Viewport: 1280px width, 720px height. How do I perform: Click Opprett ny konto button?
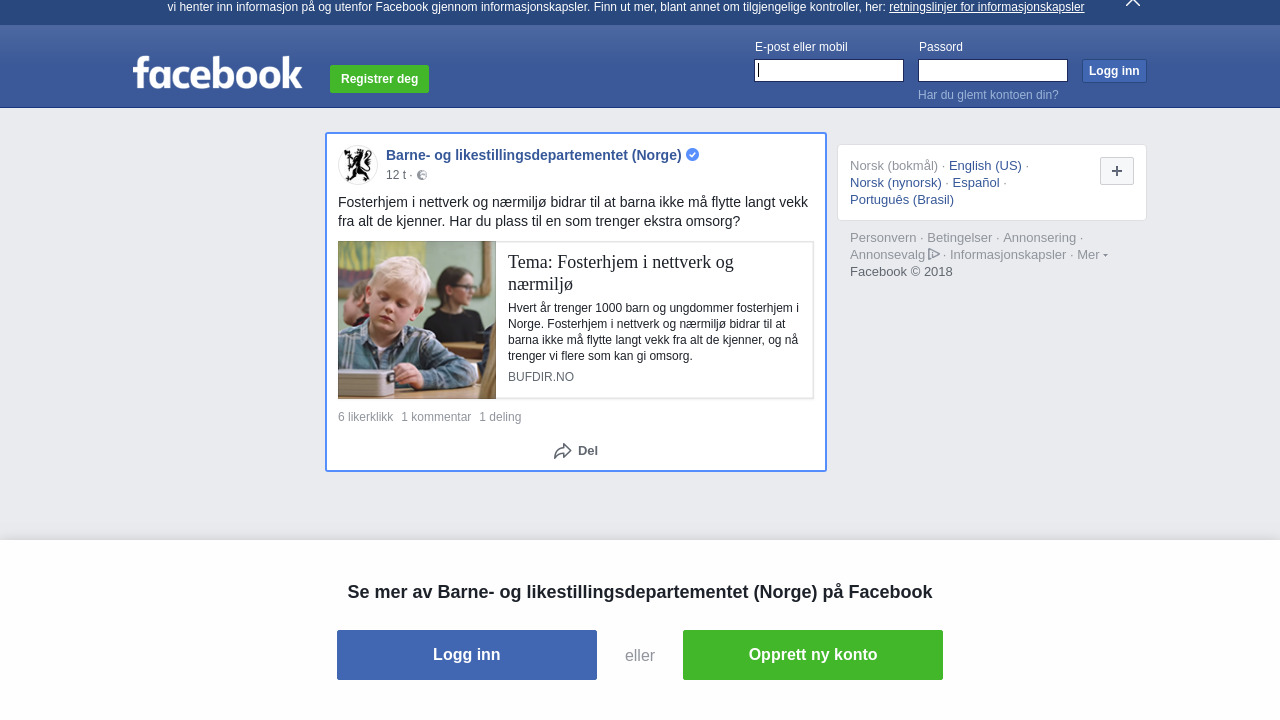click(813, 655)
